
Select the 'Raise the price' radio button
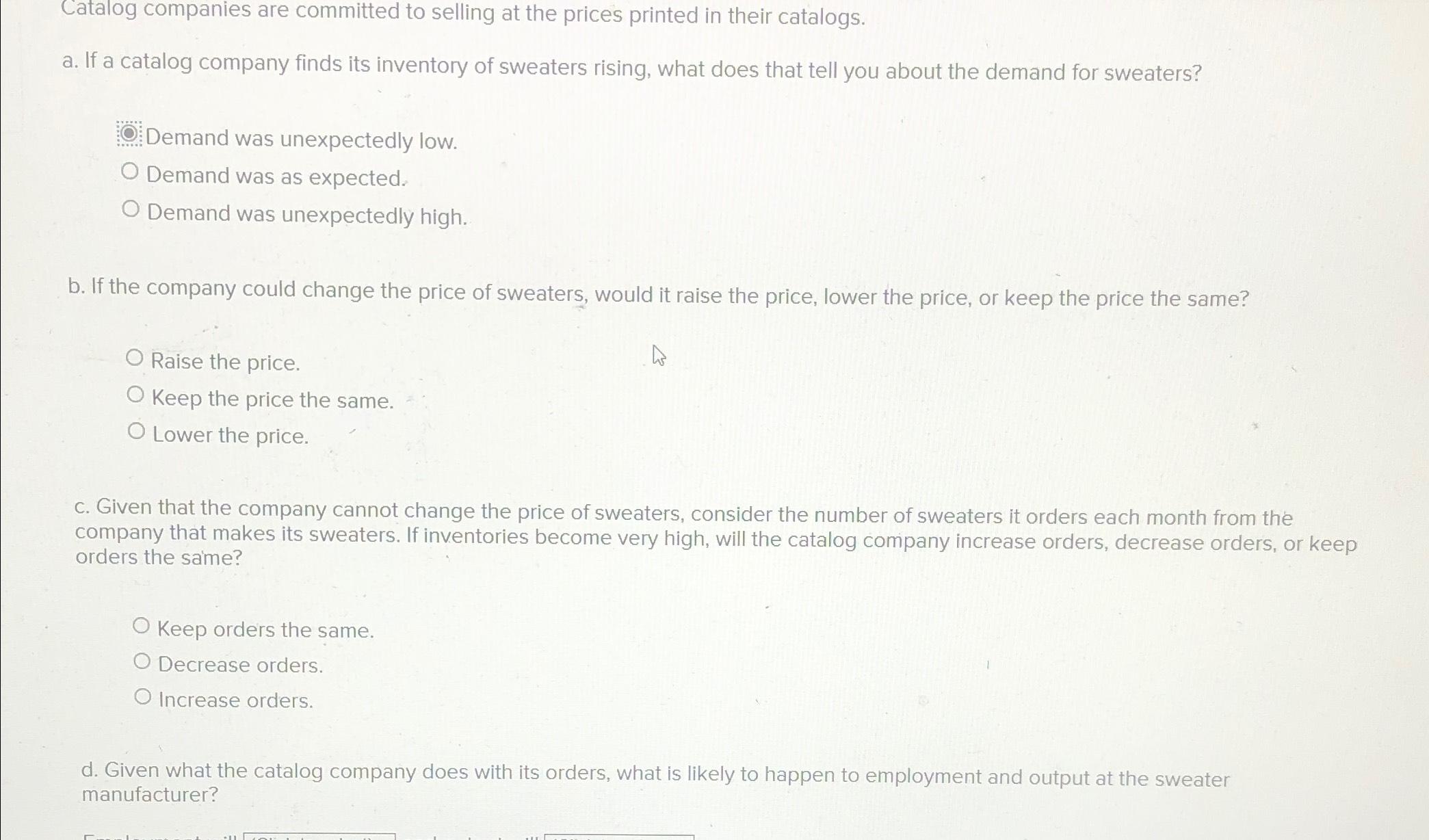tap(135, 358)
